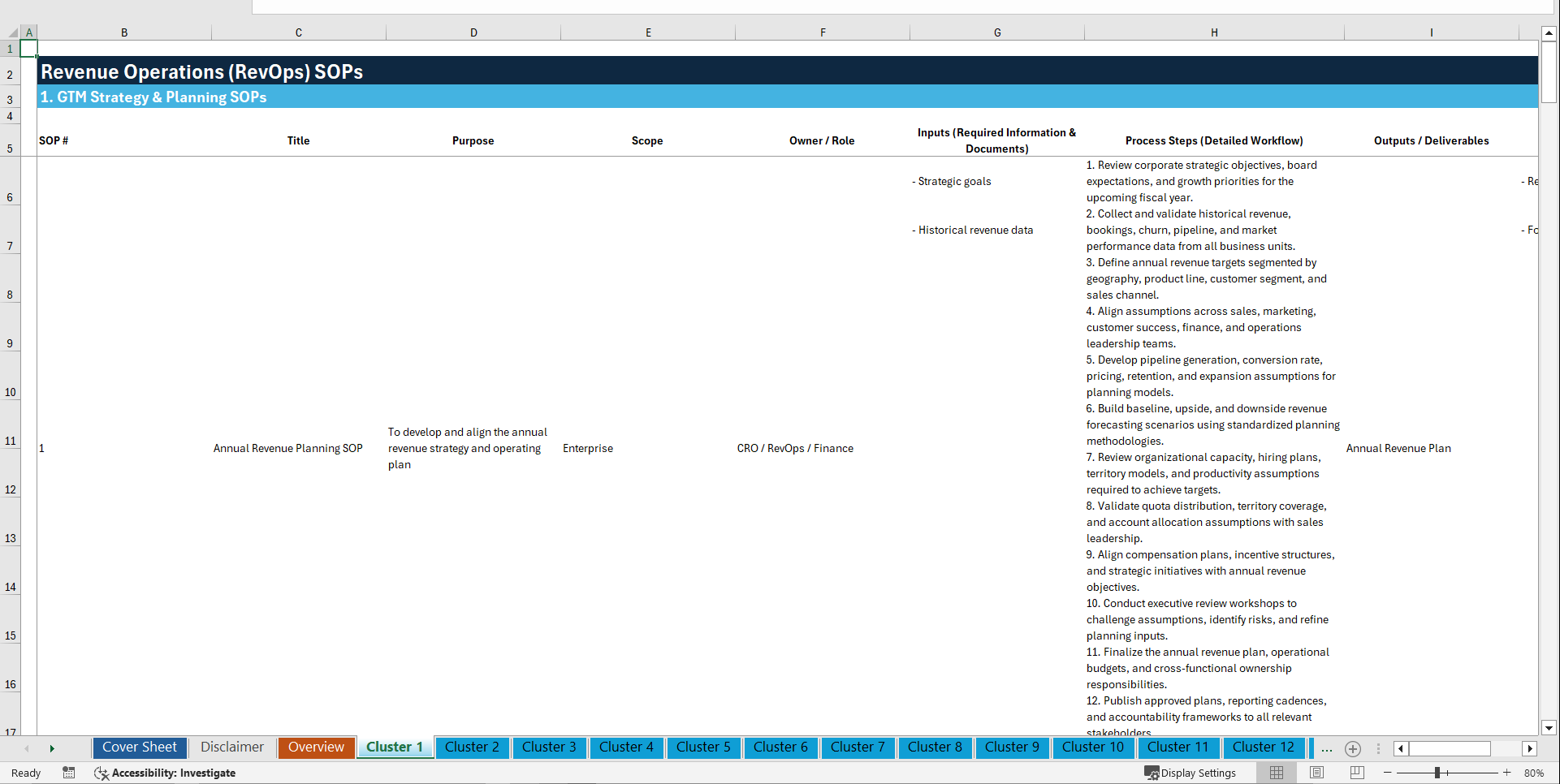Show more sheet tabs ellipsis
1560x784 pixels.
[1327, 748]
